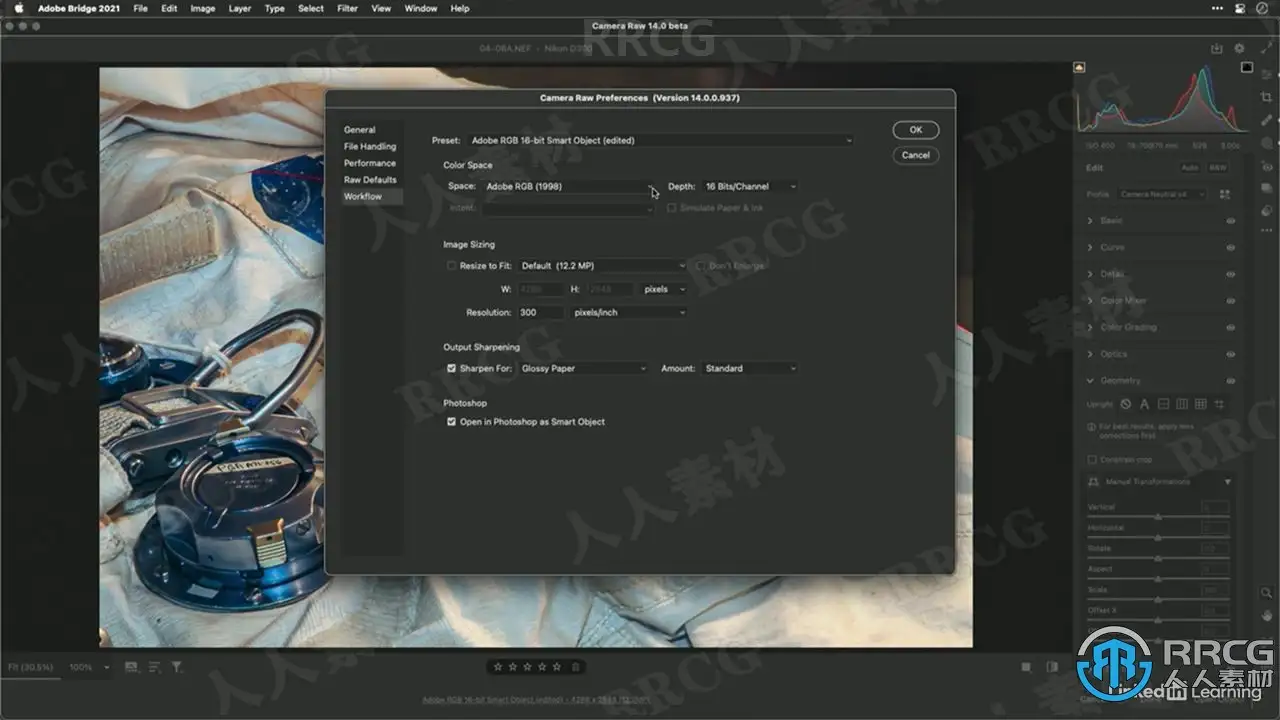
Task: Choose the Auto upright icon
Action: point(1145,404)
